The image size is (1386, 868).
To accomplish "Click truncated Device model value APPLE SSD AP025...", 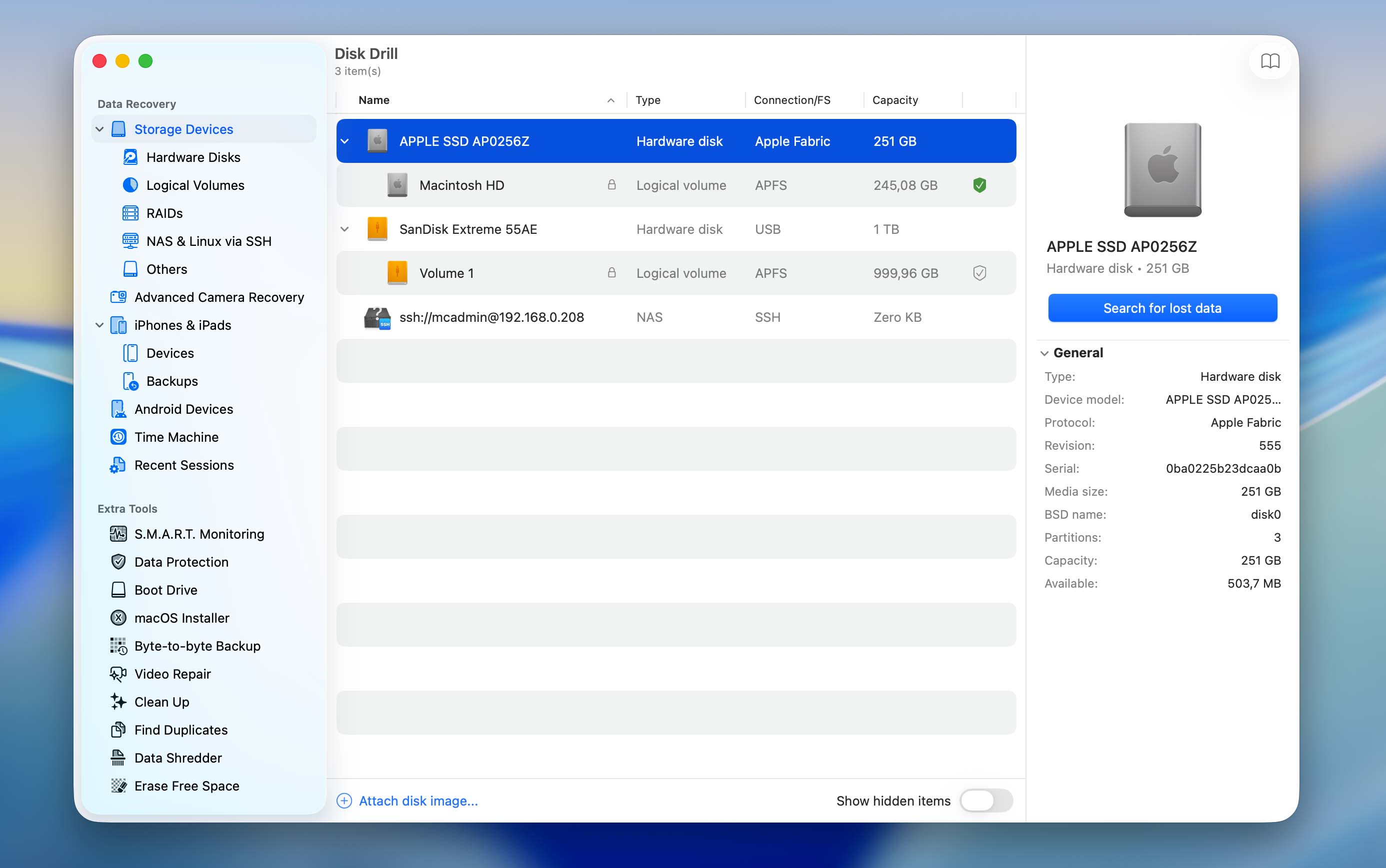I will [1223, 400].
